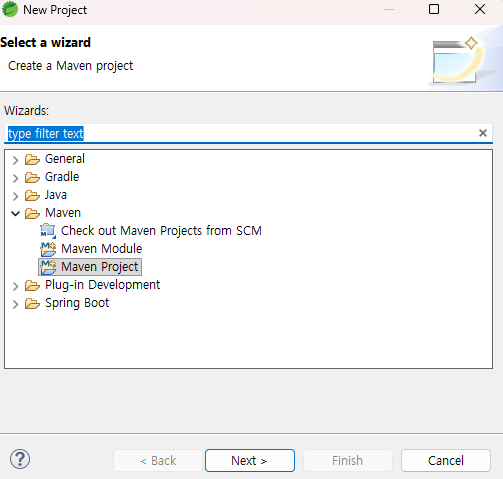Clear the filter text with X icon
This screenshot has width=503, height=479.
(483, 133)
